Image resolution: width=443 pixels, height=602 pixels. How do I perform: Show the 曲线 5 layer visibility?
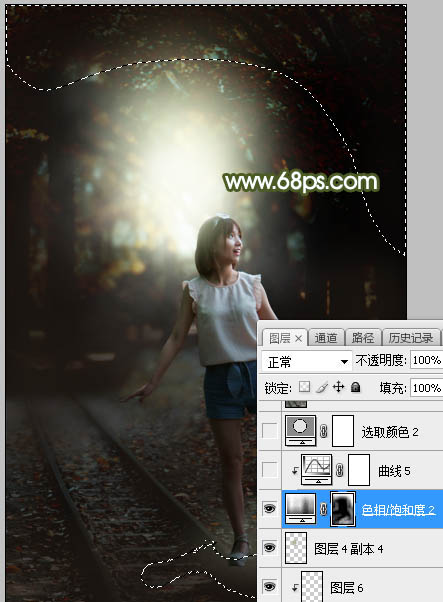[x=269, y=470]
